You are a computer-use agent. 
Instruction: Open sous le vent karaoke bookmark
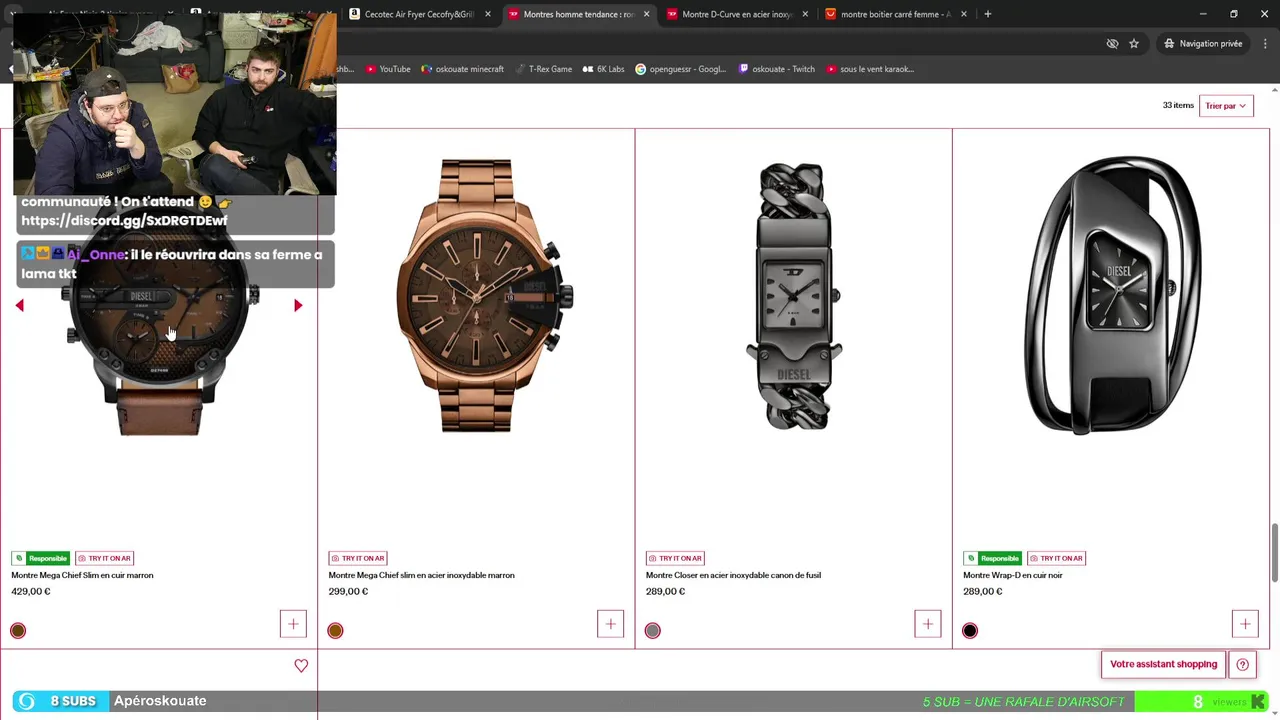tap(870, 69)
